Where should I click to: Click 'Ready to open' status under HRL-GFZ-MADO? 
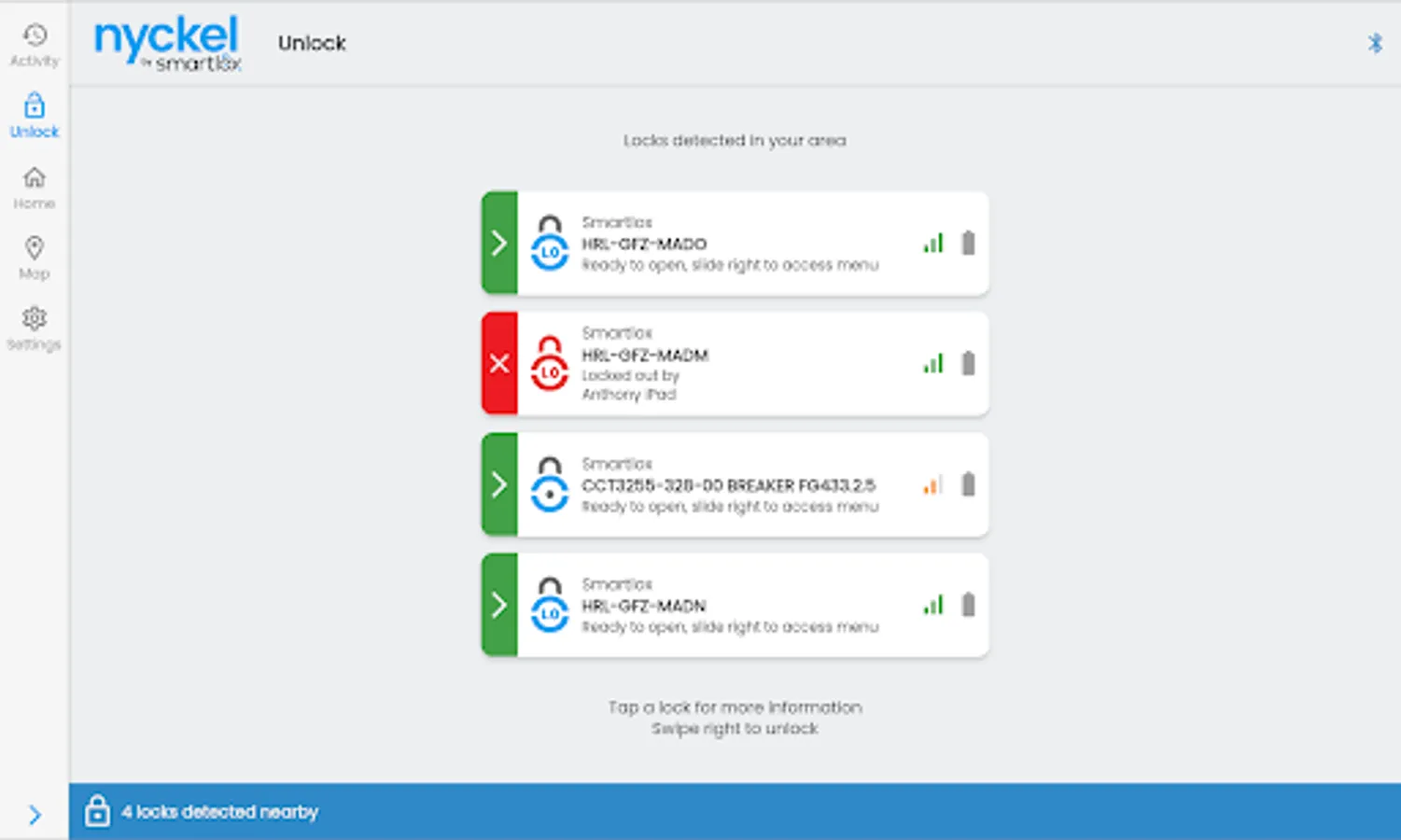730,265
